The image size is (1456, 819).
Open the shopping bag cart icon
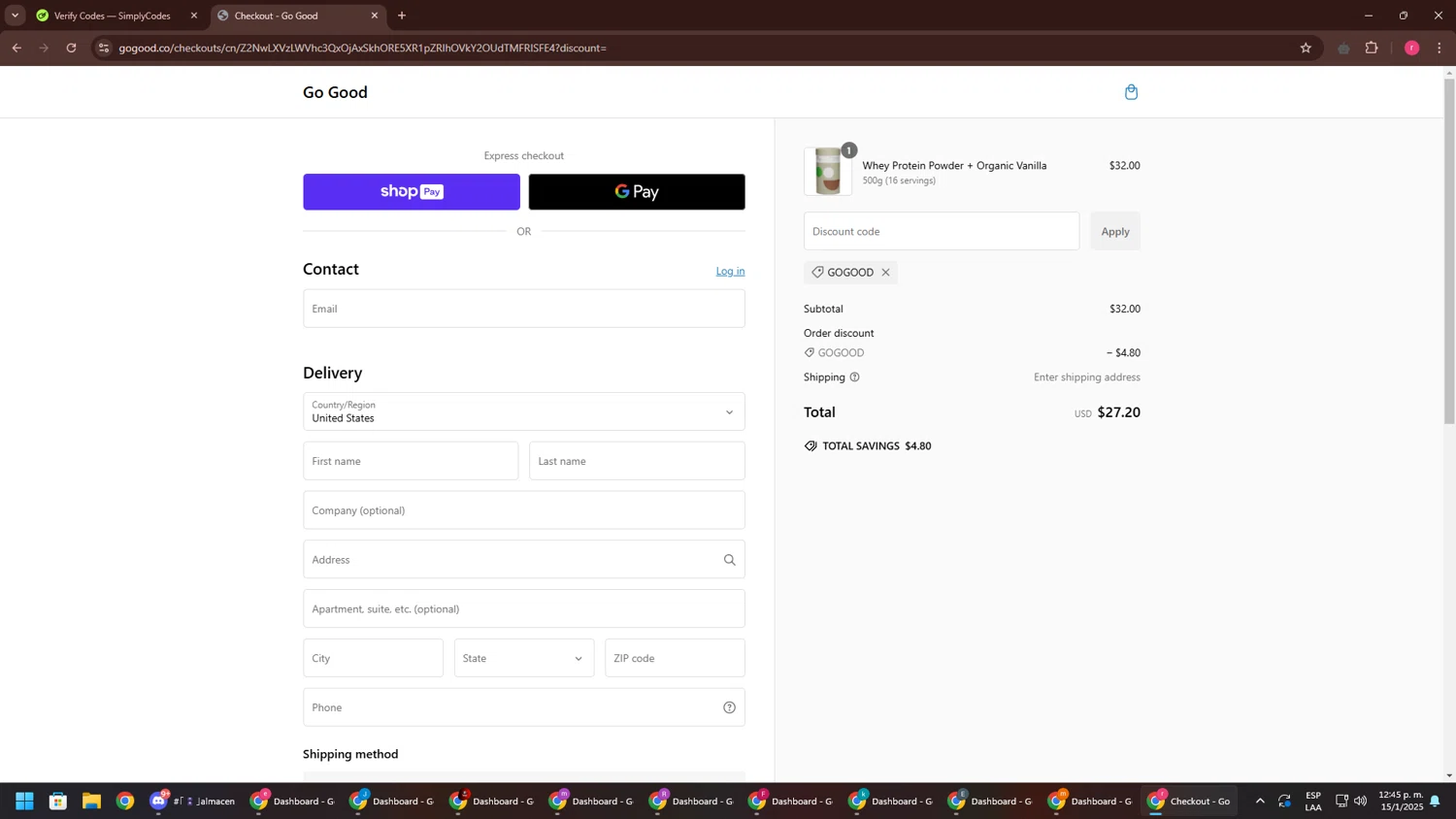tap(1131, 92)
